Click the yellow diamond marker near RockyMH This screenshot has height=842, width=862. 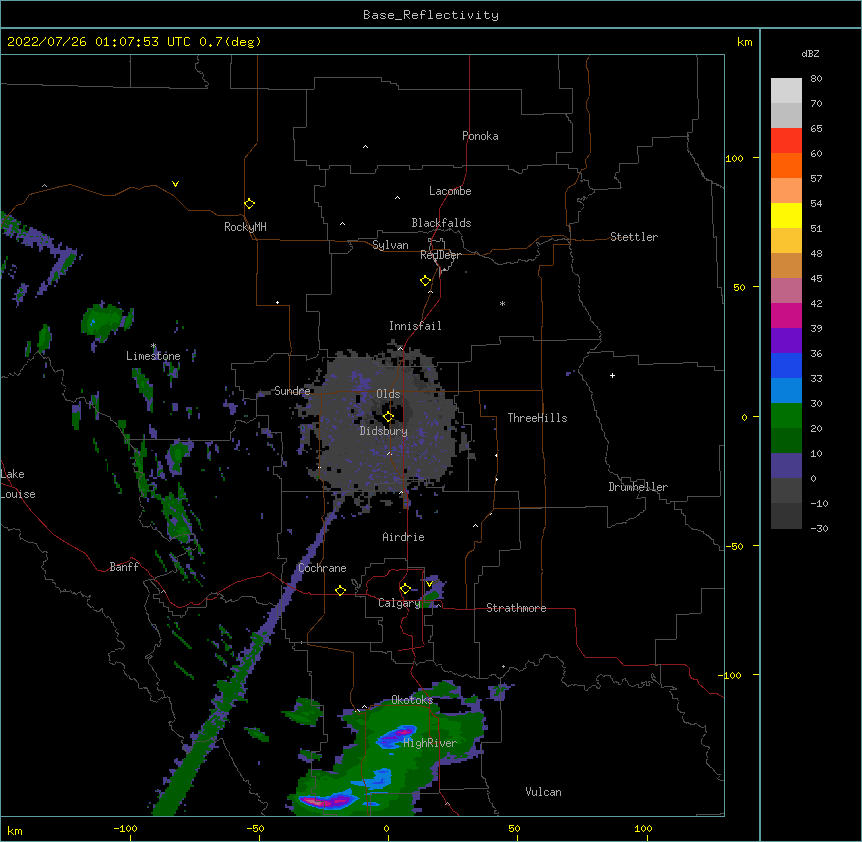point(250,204)
